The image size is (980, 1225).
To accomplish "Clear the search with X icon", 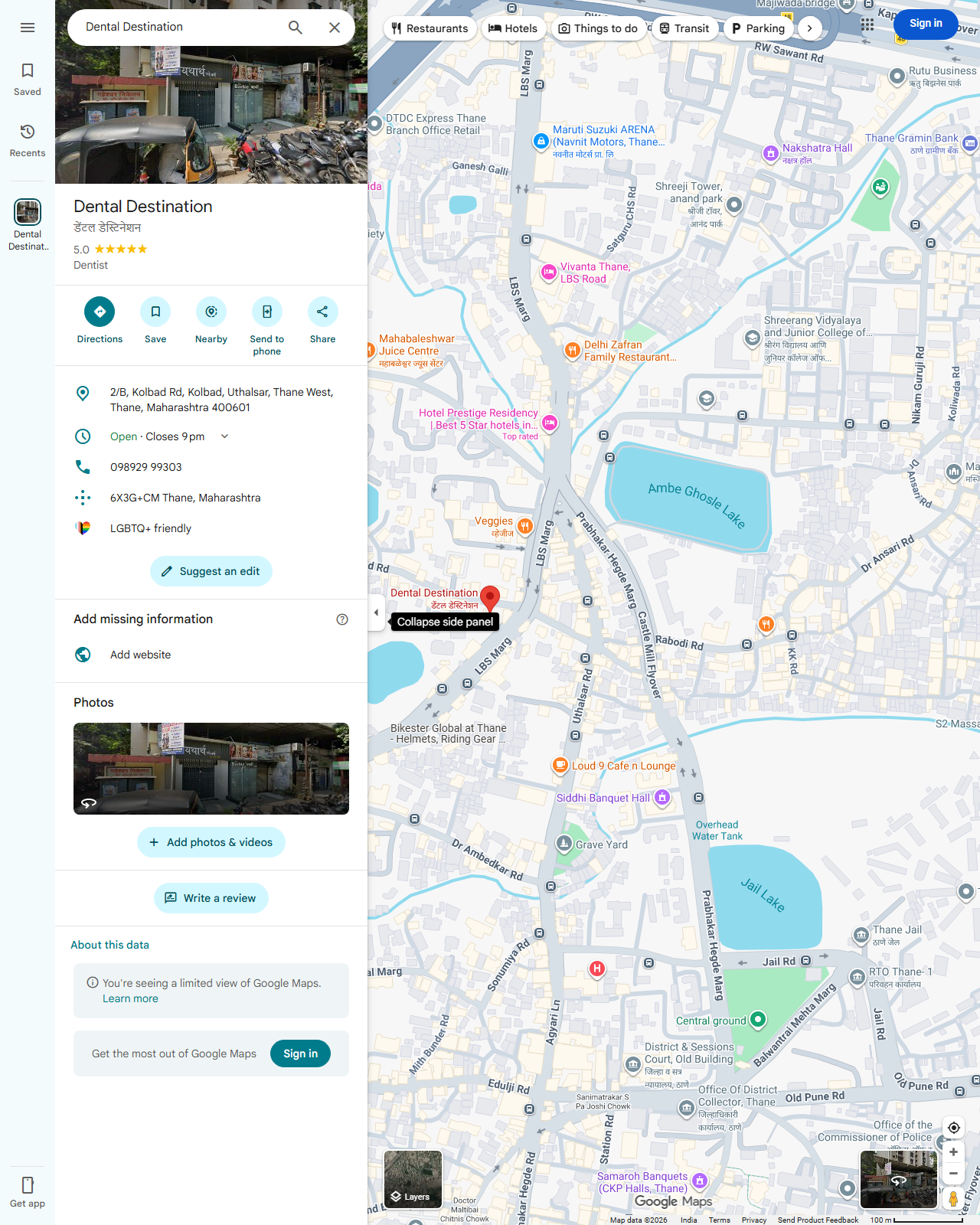I will [335, 28].
